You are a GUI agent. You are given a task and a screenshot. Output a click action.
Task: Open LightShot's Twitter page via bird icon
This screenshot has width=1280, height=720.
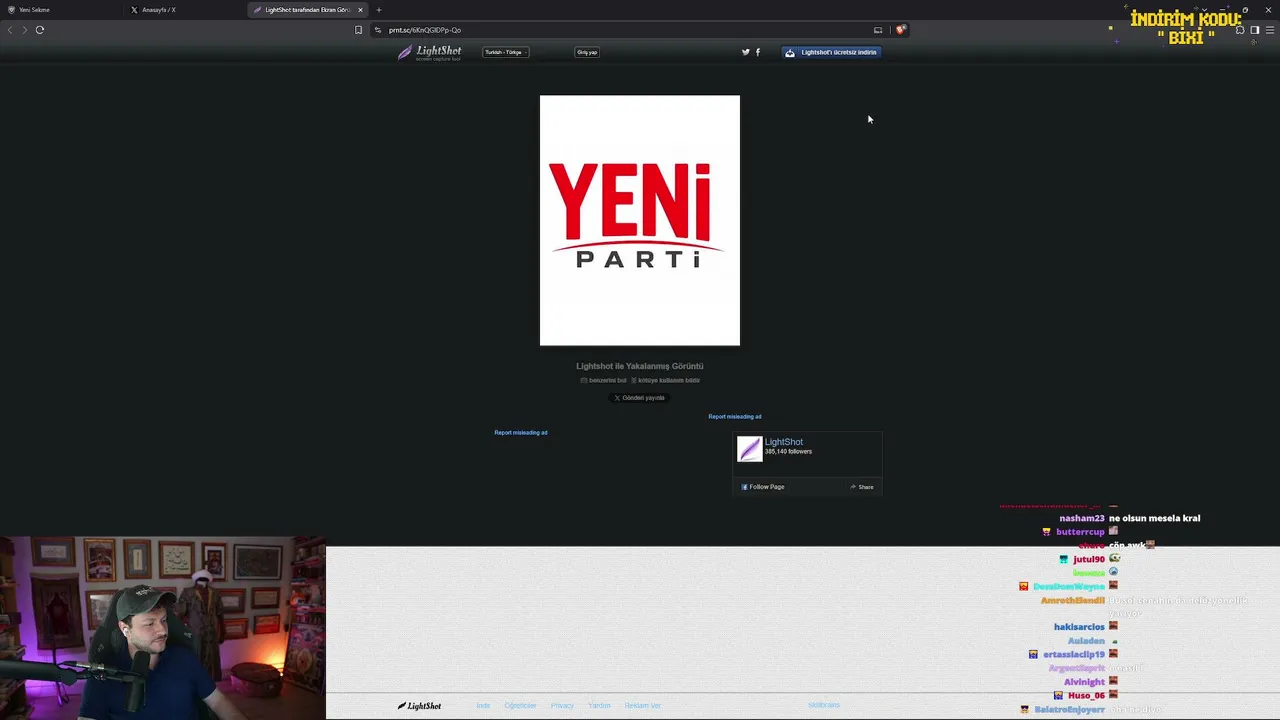745,52
